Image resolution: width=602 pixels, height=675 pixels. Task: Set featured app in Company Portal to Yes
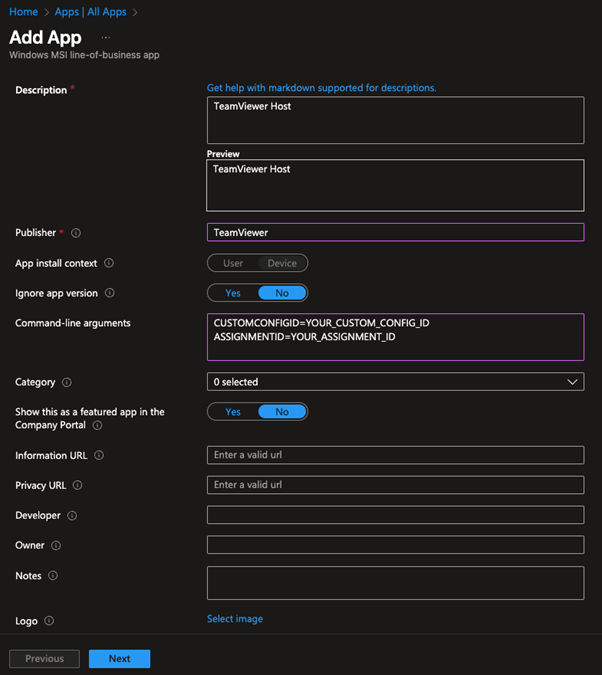tap(233, 412)
